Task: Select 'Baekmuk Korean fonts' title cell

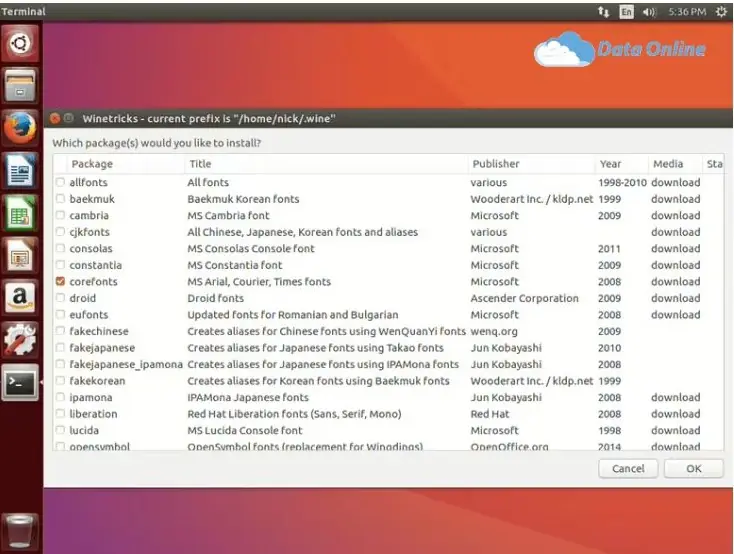Action: (243, 199)
